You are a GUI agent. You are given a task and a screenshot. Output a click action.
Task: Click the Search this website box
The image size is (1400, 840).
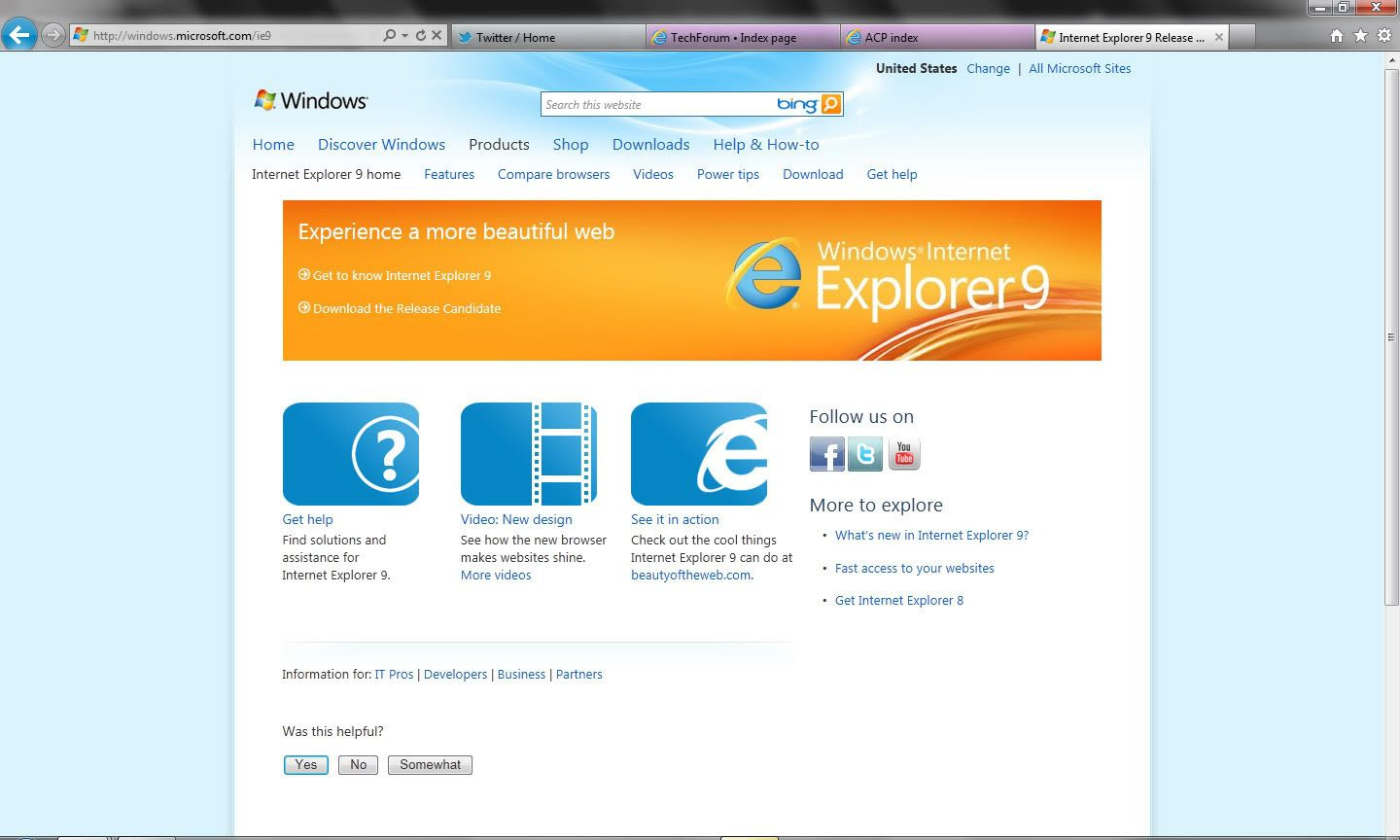click(x=658, y=104)
